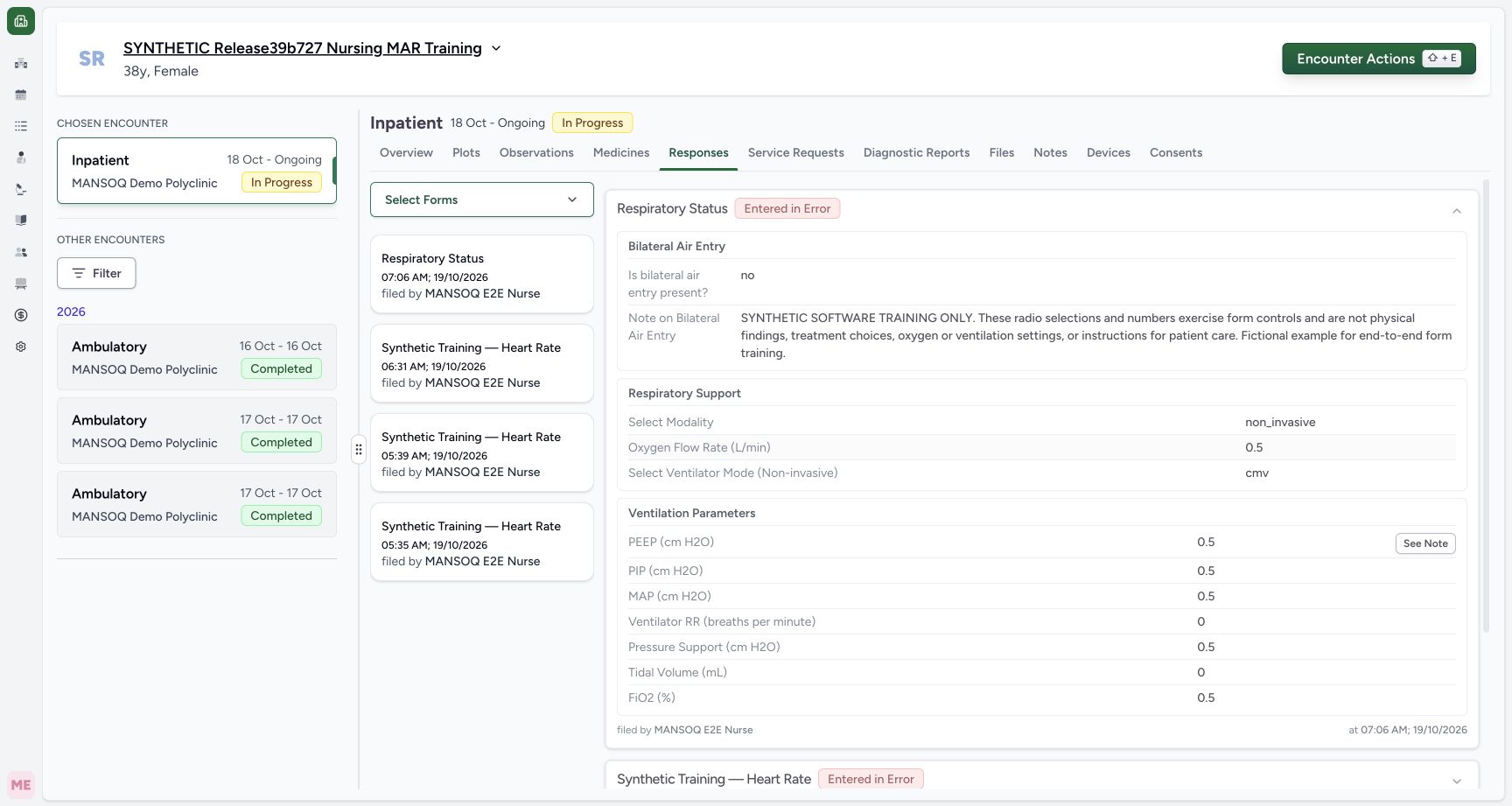Open the patient person sidebar icon
Image resolution: width=1512 pixels, height=806 pixels.
pyautogui.click(x=21, y=158)
